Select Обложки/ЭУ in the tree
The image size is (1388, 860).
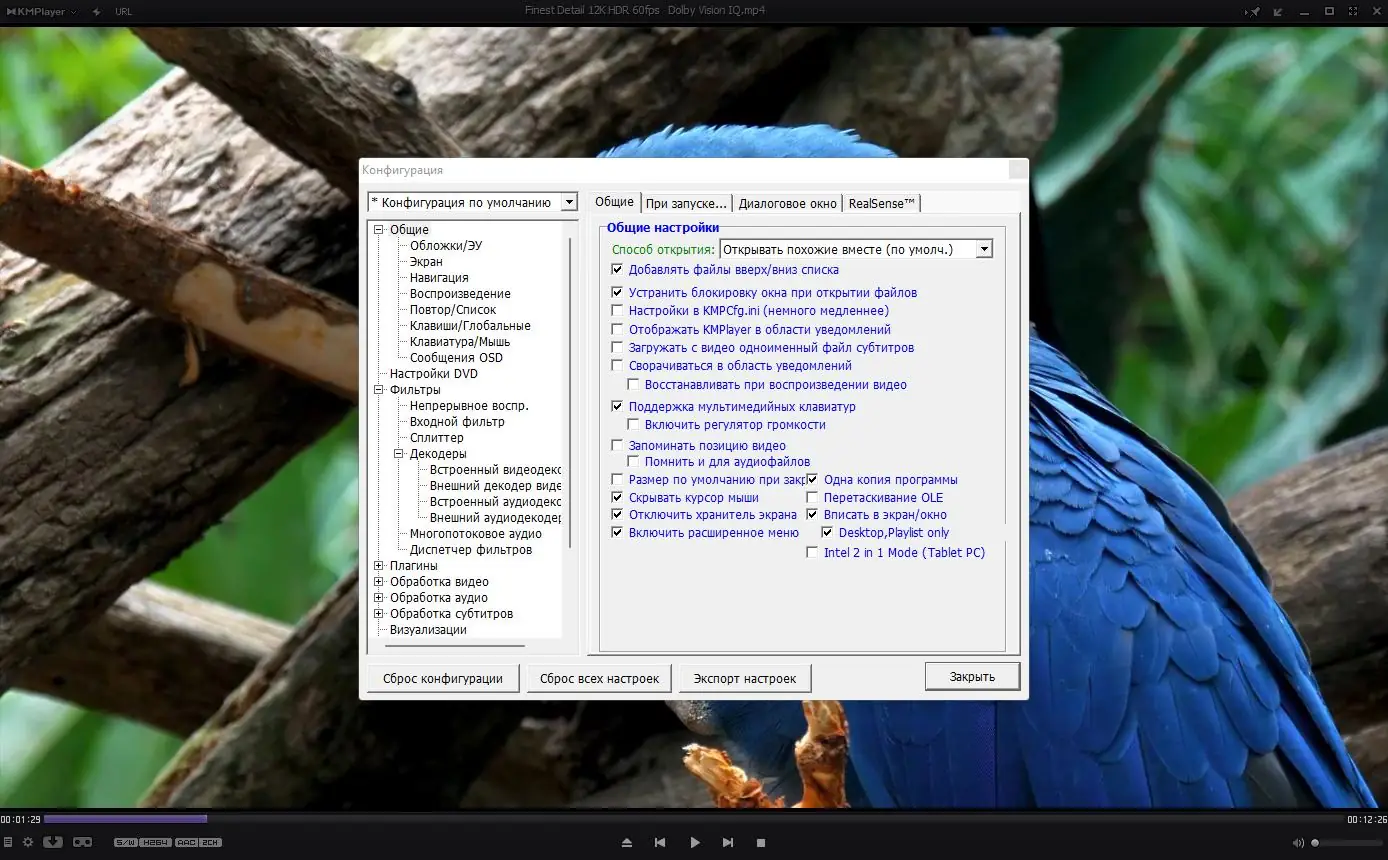446,246
